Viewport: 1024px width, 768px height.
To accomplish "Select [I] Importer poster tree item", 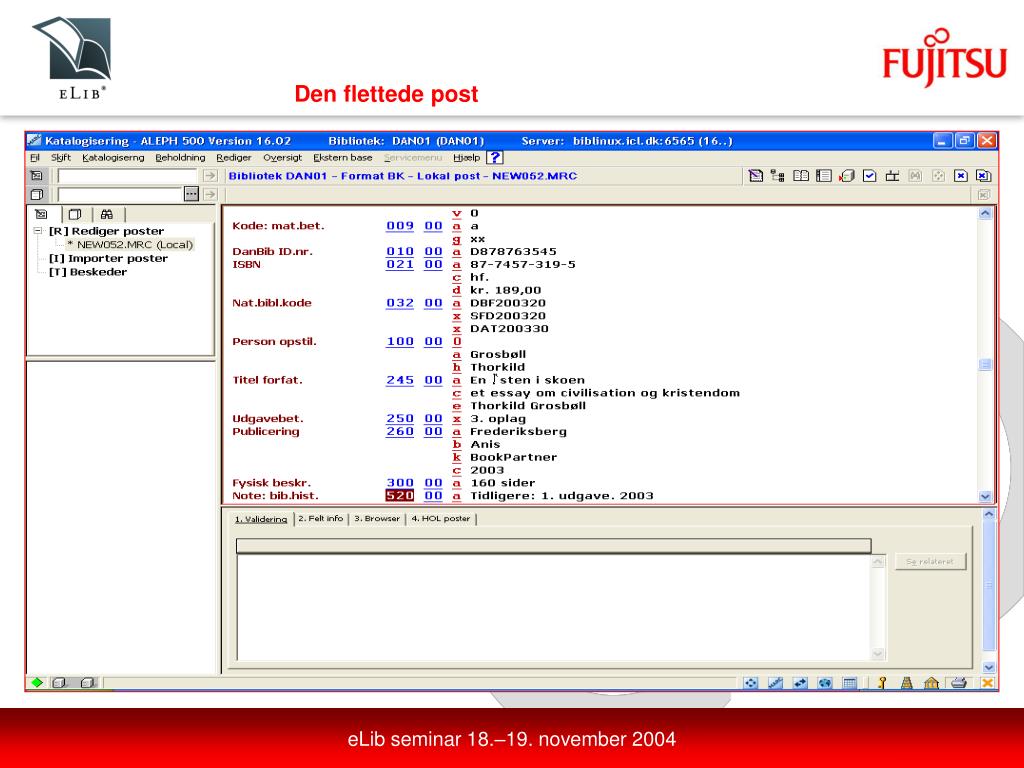I will pyautogui.click(x=108, y=259).
